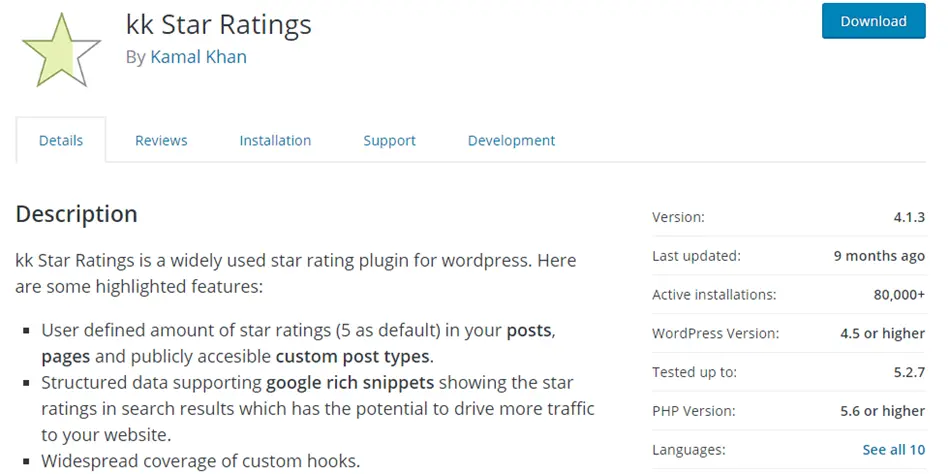Download the kk Star Ratings plugin
This screenshot has height=474, width=950.
point(874,21)
